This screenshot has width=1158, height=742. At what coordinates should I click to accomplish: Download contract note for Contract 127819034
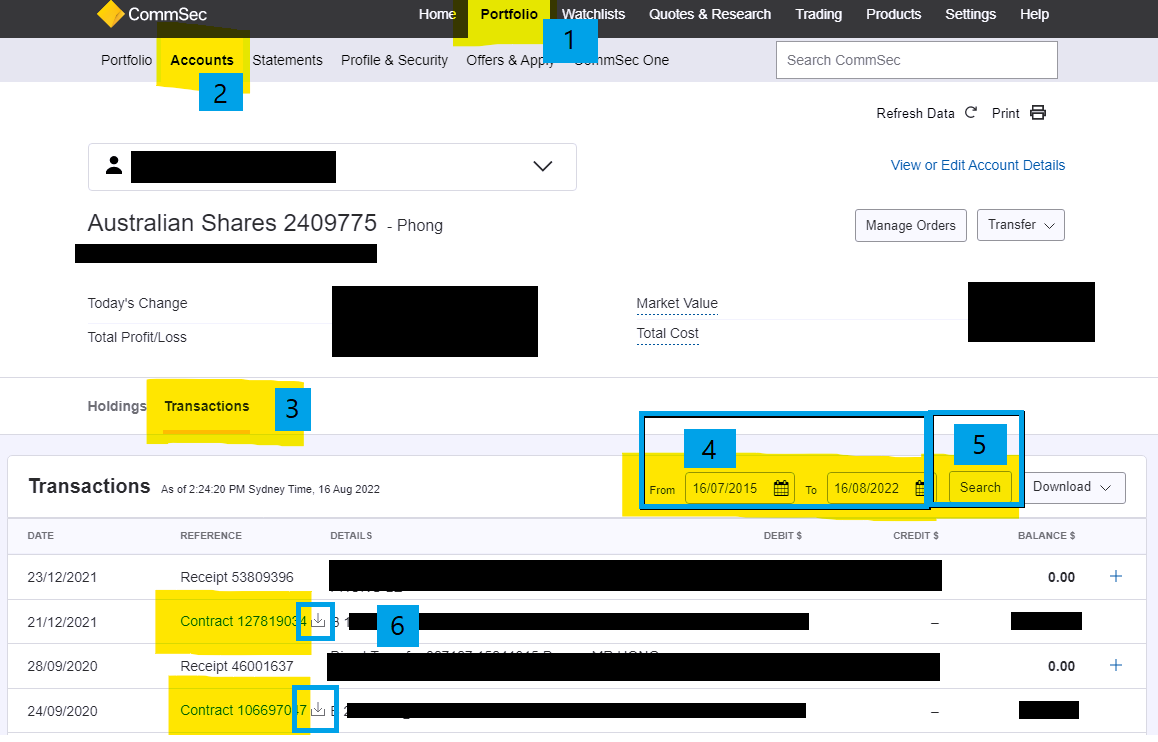[x=318, y=620]
